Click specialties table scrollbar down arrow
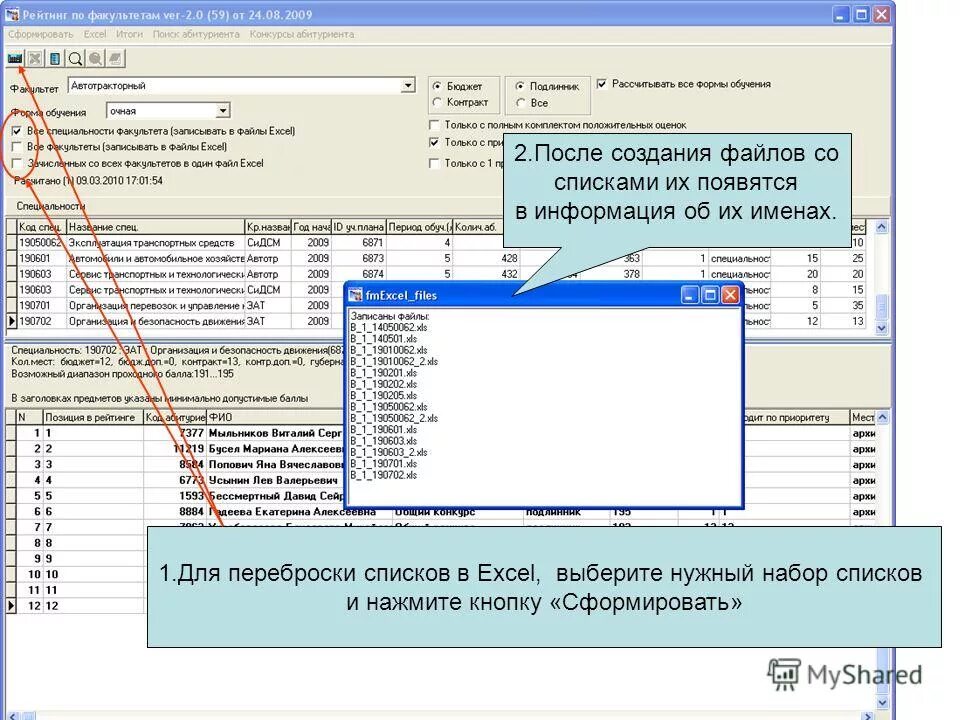 click(882, 328)
